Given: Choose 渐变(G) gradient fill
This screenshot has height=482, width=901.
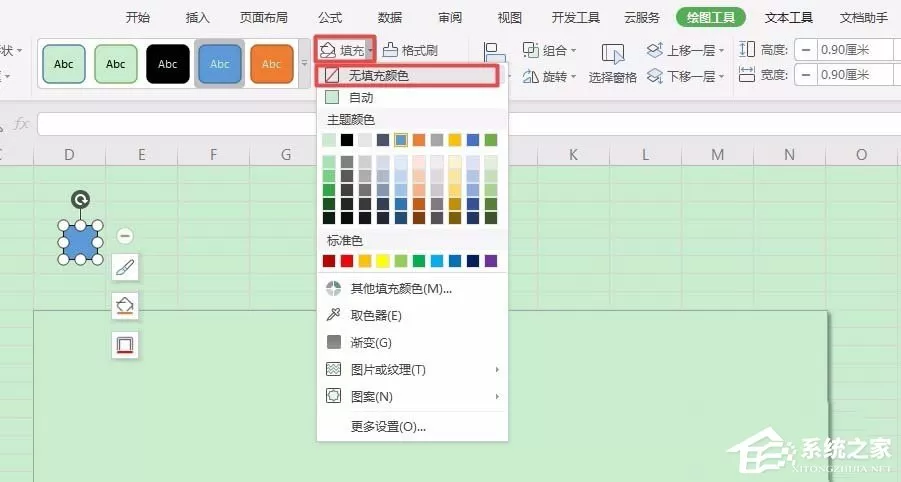Looking at the screenshot, I should tap(412, 342).
